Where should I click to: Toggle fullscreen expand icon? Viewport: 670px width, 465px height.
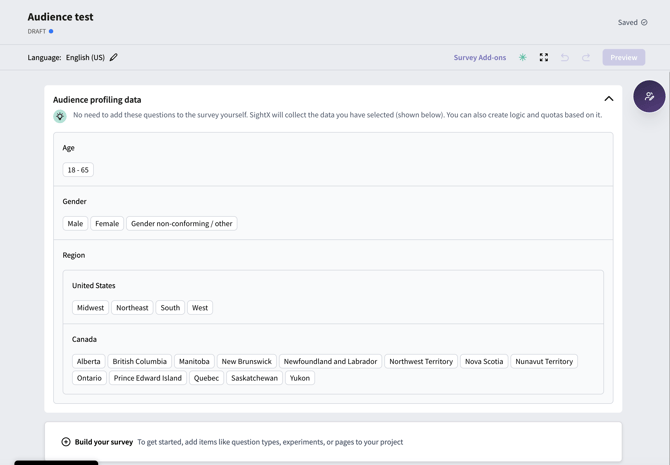point(544,57)
